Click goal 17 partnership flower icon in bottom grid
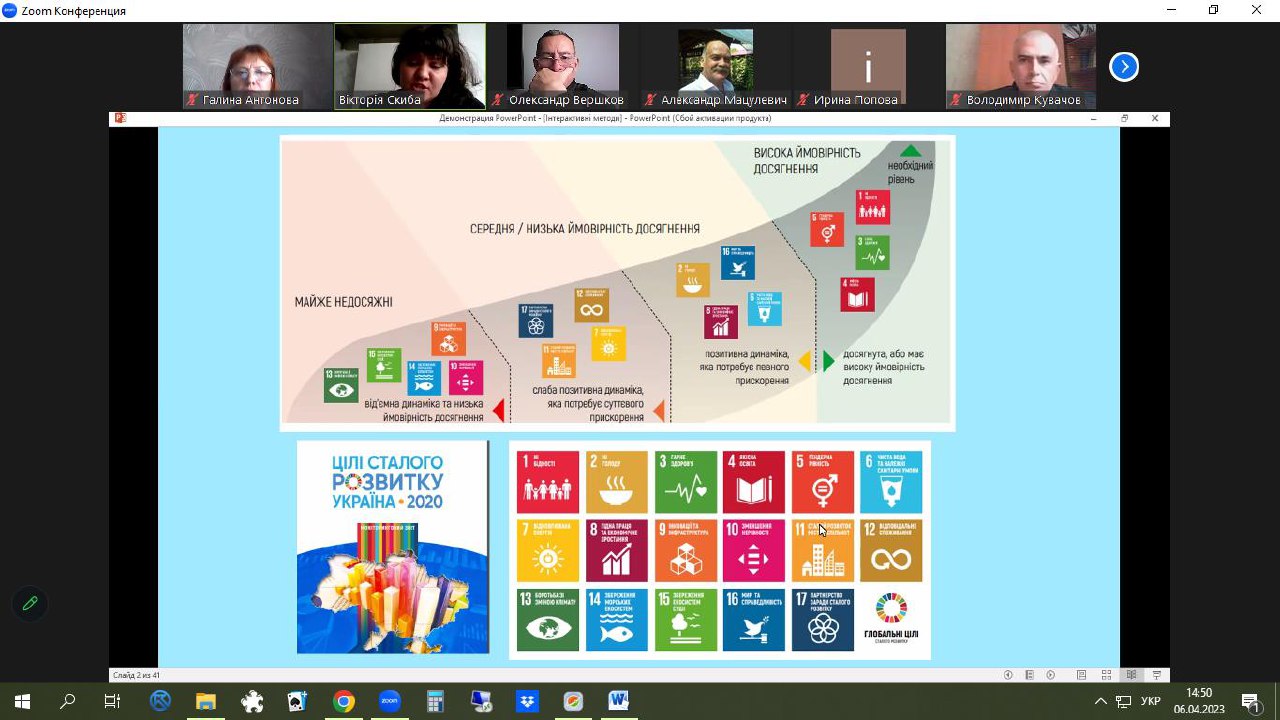Viewport: 1280px width, 720px height. point(823,620)
